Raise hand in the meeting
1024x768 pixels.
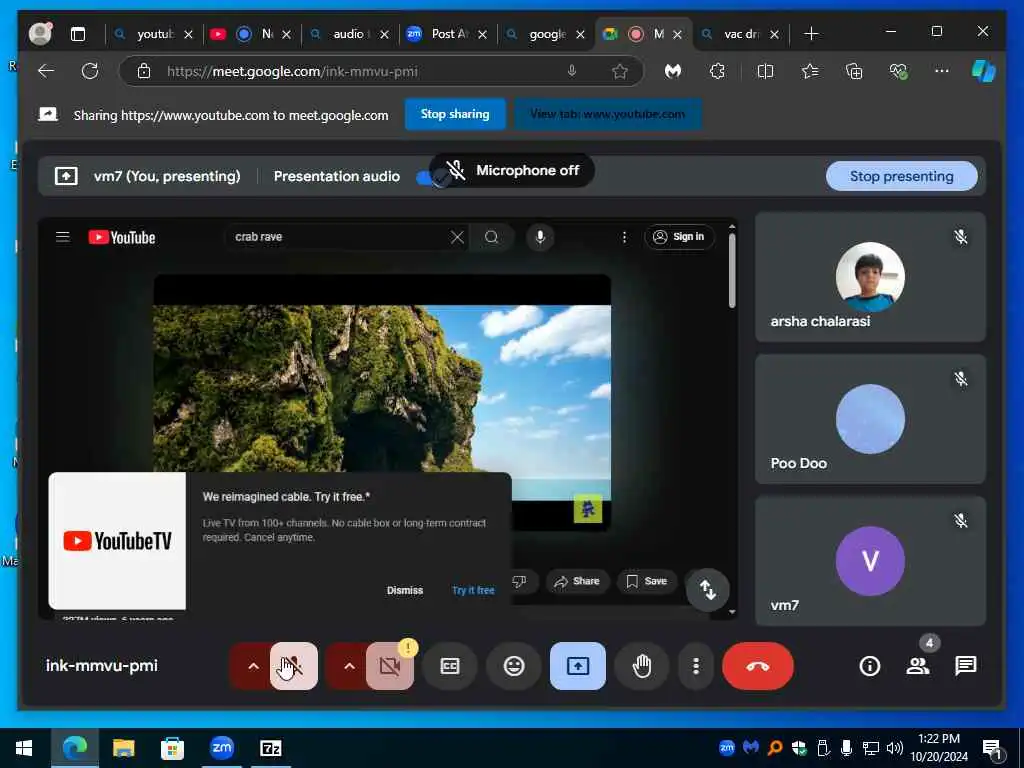(642, 666)
